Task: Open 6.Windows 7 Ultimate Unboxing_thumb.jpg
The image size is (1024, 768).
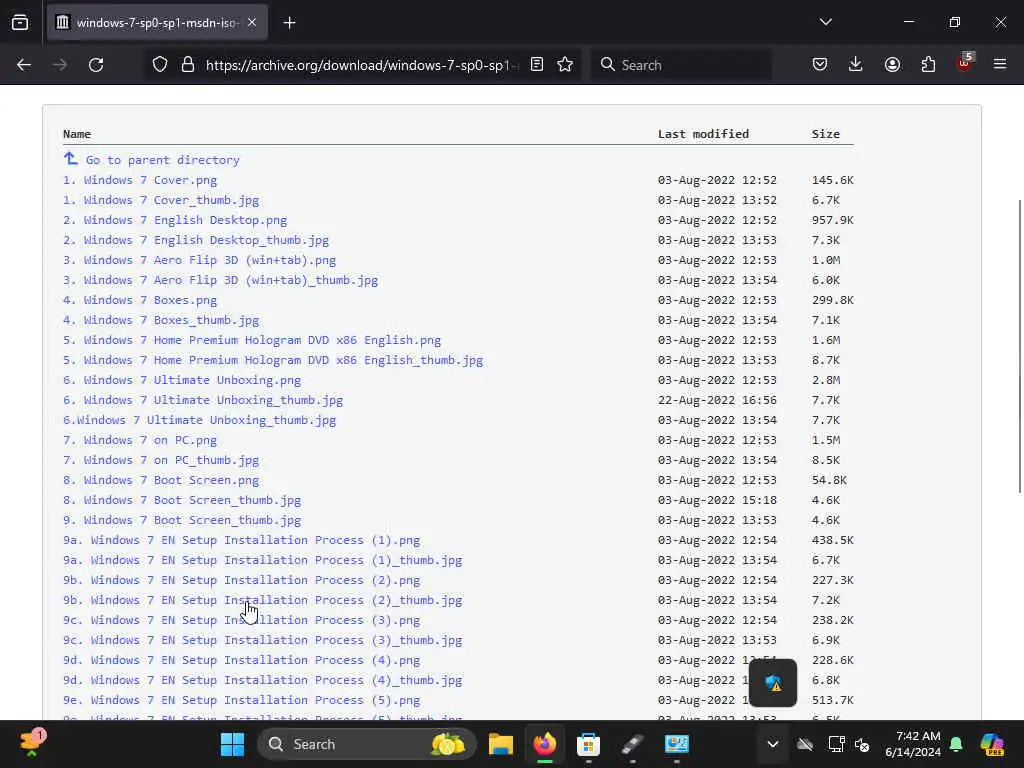Action: coord(199,420)
